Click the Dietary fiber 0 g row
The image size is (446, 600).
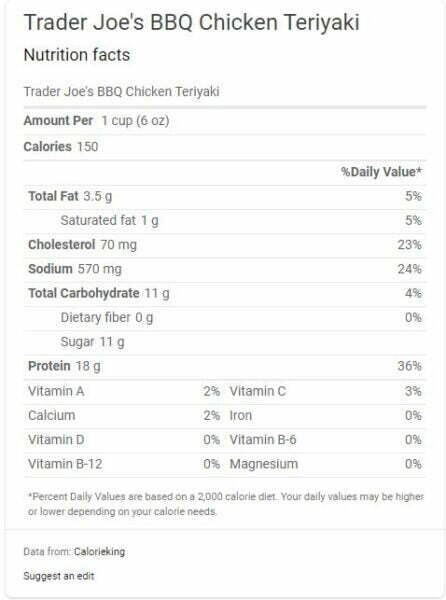click(225, 318)
